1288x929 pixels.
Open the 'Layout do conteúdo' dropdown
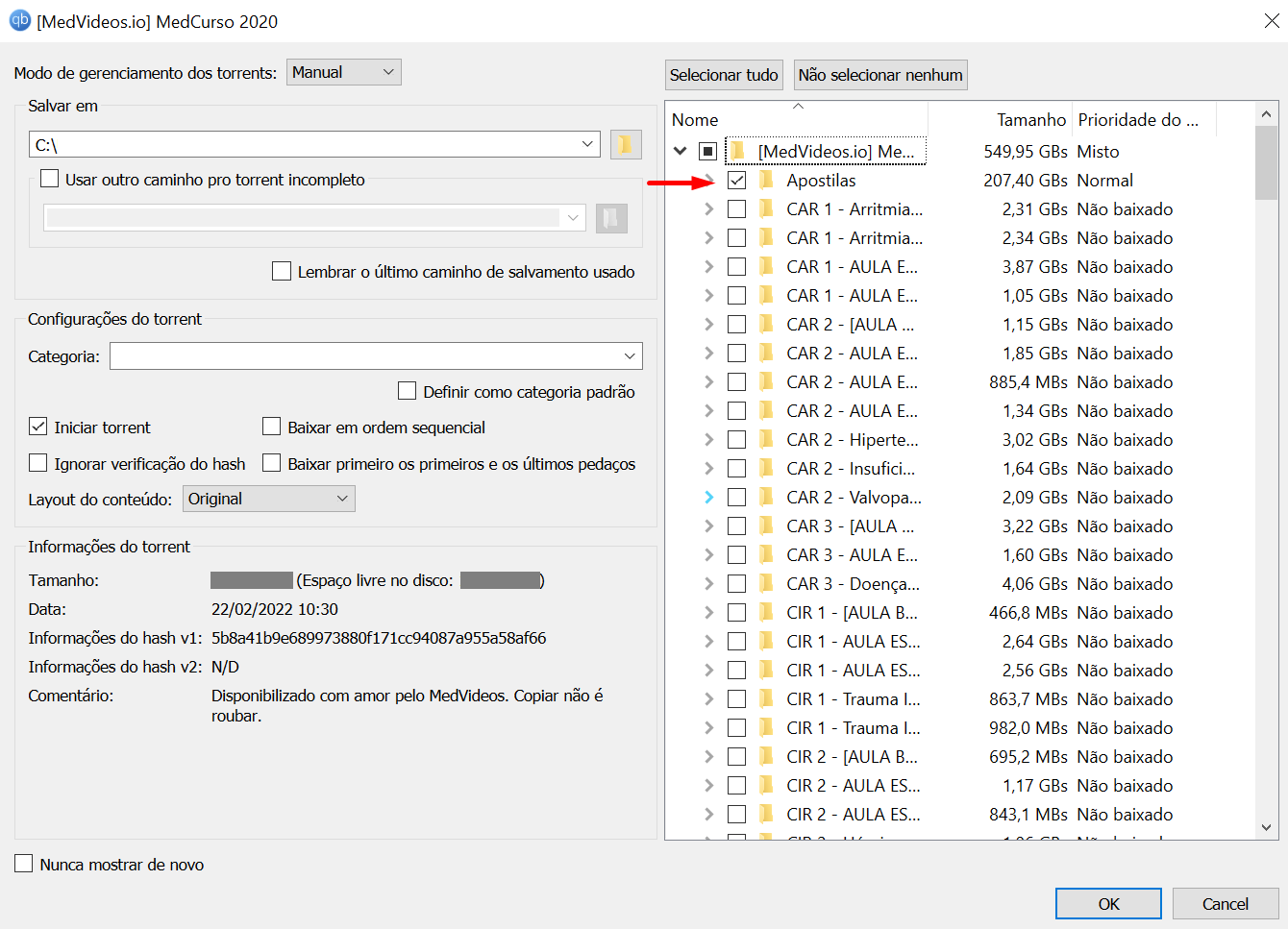click(268, 500)
